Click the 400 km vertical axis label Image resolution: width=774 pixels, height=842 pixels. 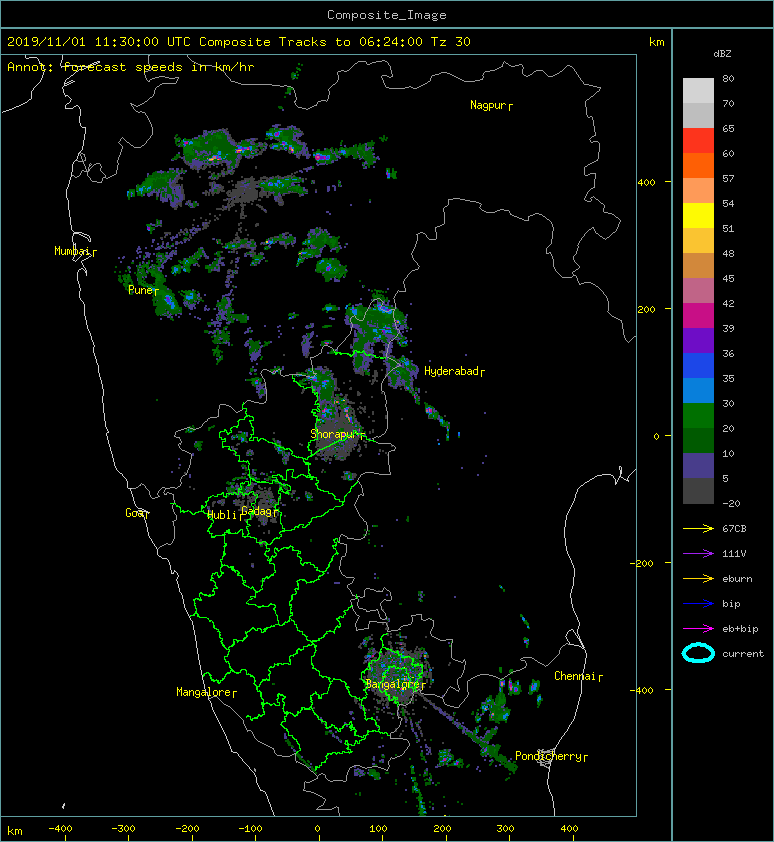point(646,183)
